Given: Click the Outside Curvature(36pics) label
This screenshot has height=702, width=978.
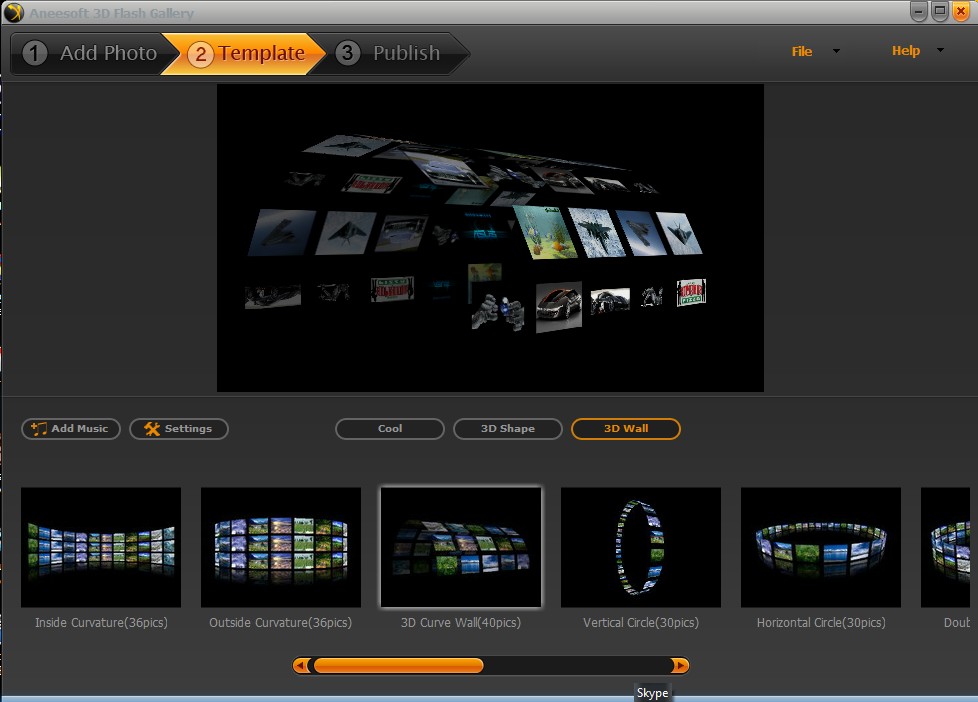Looking at the screenshot, I should [x=281, y=623].
